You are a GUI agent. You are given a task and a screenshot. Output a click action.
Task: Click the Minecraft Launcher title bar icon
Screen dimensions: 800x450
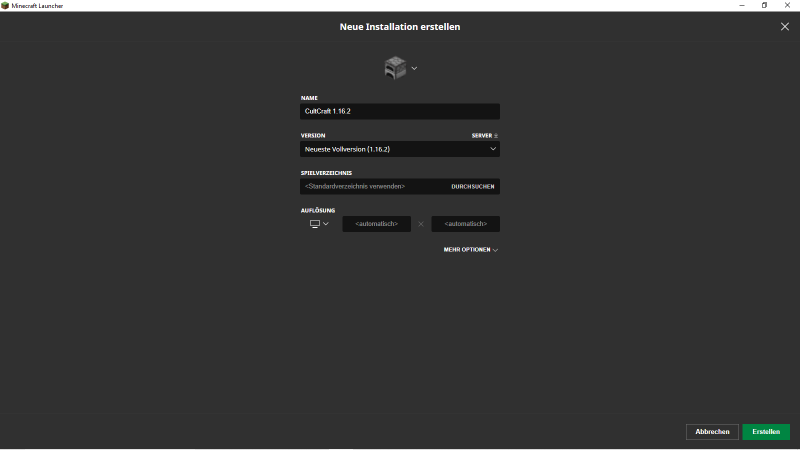(x=5, y=5)
